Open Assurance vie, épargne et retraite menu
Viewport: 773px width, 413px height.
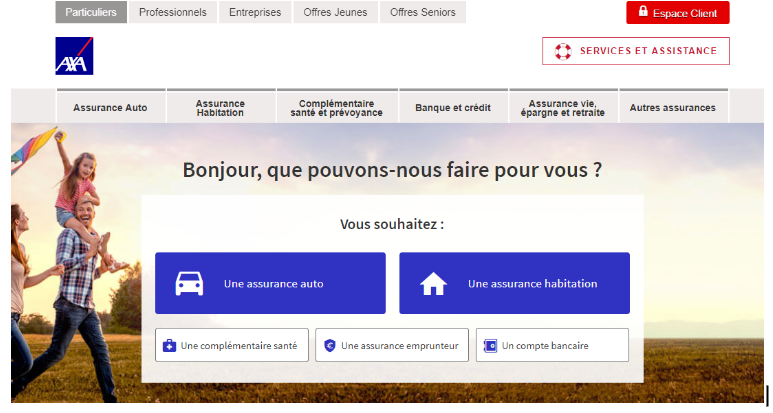click(x=563, y=106)
